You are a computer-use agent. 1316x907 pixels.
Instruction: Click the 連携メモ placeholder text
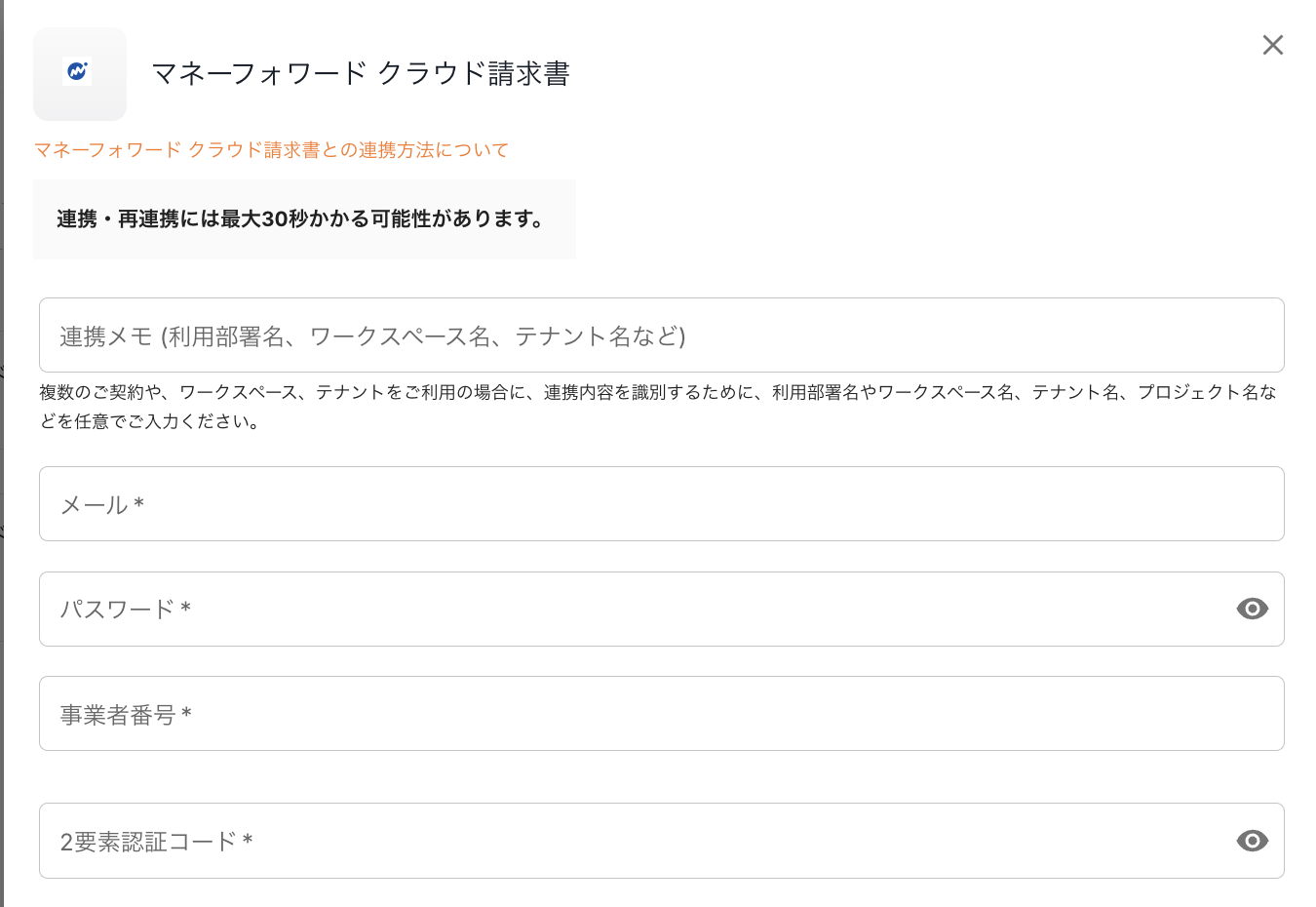click(372, 336)
